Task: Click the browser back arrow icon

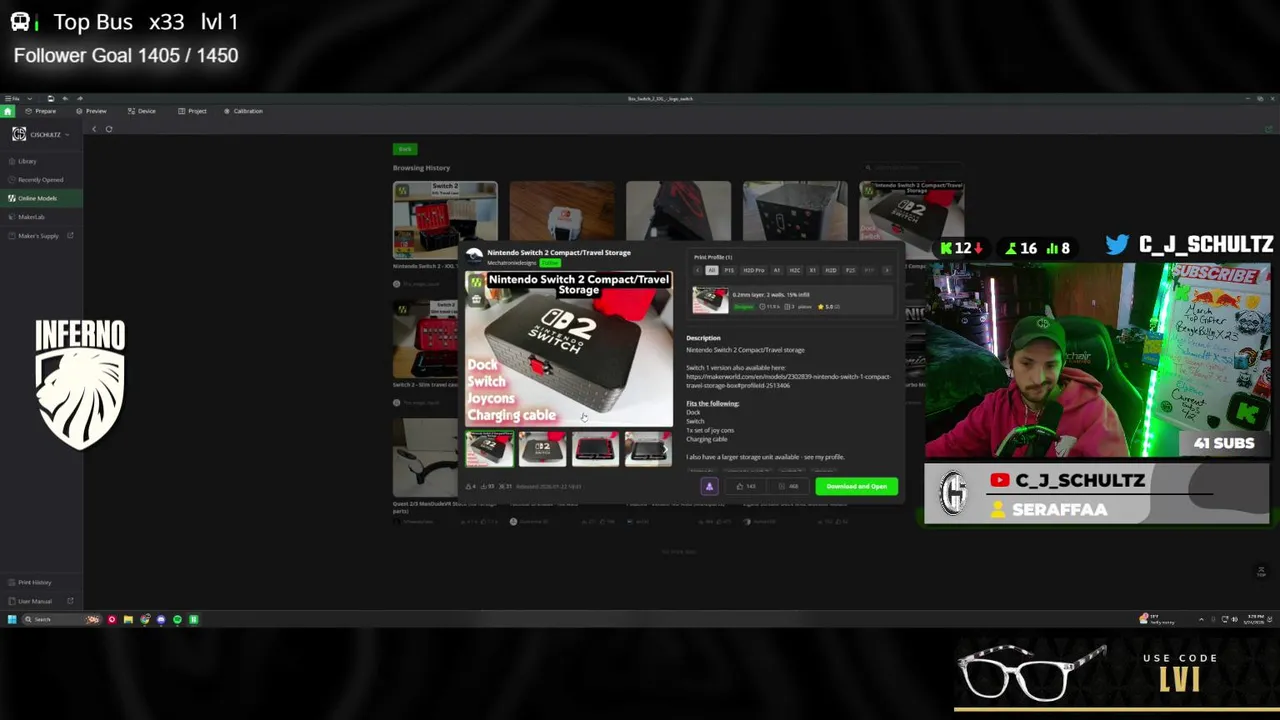Action: coord(94,129)
